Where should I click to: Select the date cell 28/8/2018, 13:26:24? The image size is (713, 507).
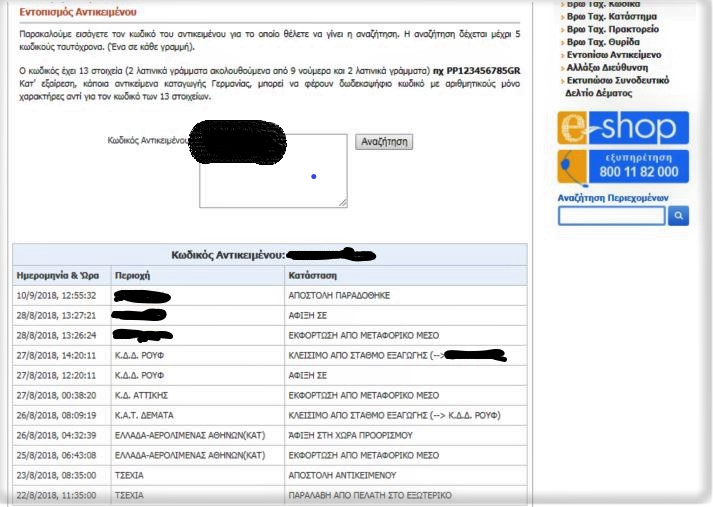click(56, 336)
